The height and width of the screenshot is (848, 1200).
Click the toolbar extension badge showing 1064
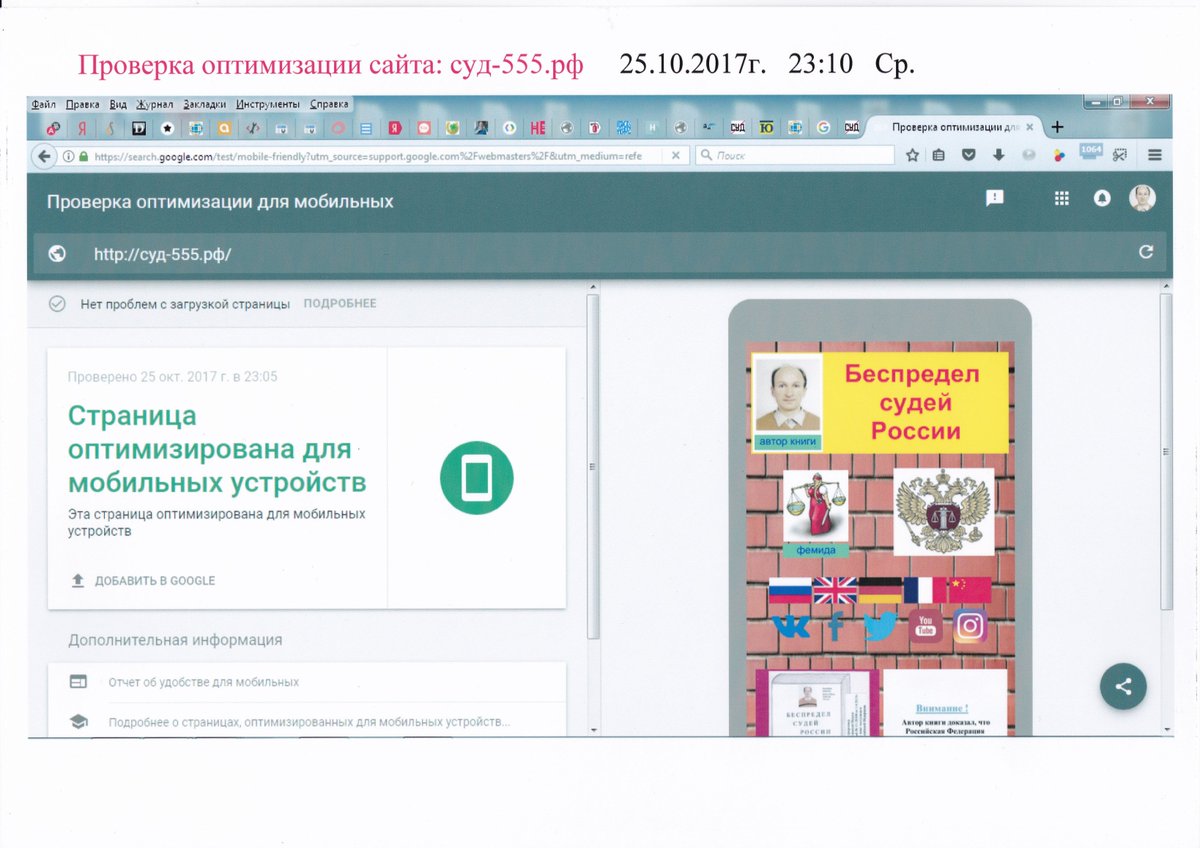point(1090,152)
